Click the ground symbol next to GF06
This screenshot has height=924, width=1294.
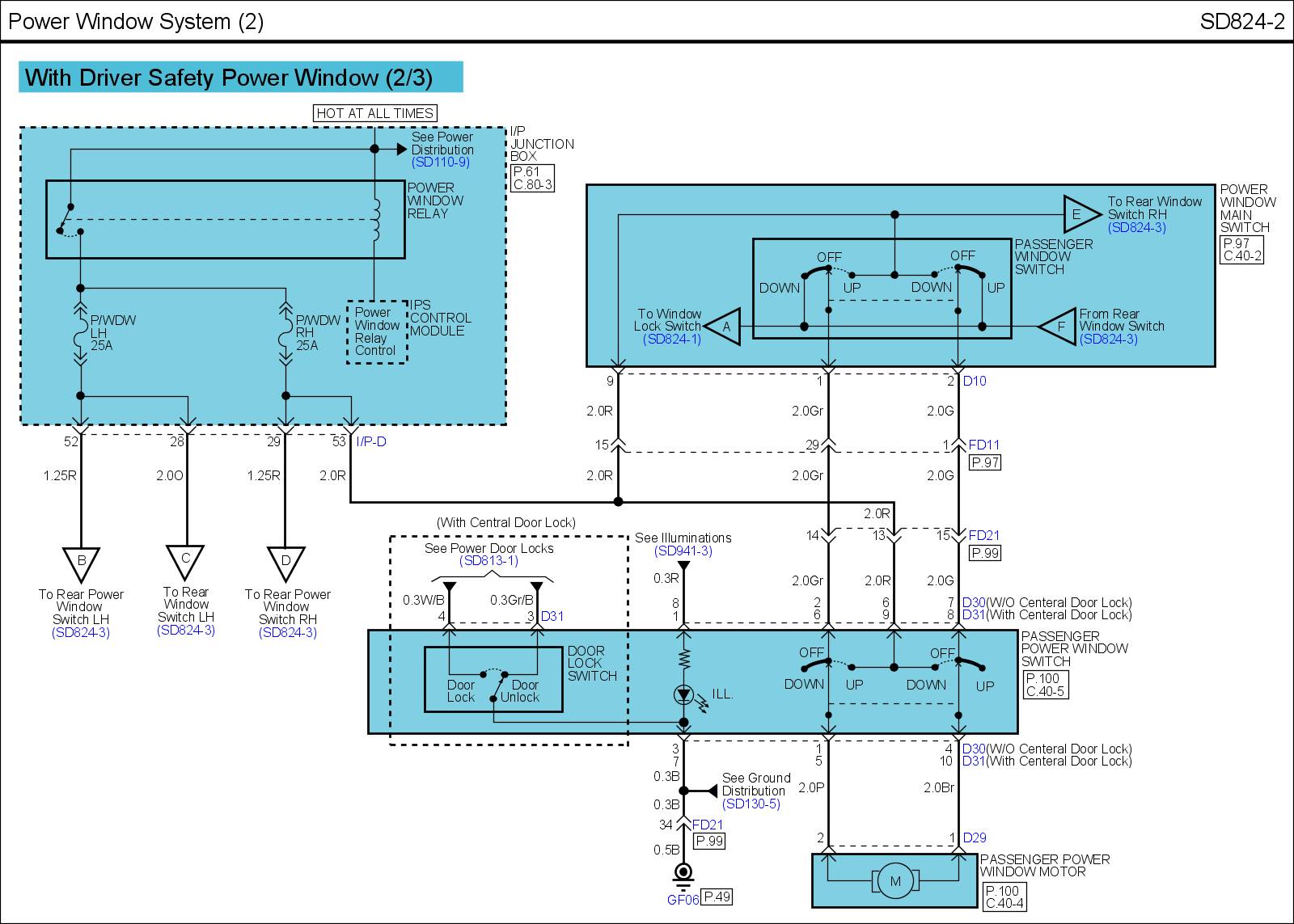point(683,873)
